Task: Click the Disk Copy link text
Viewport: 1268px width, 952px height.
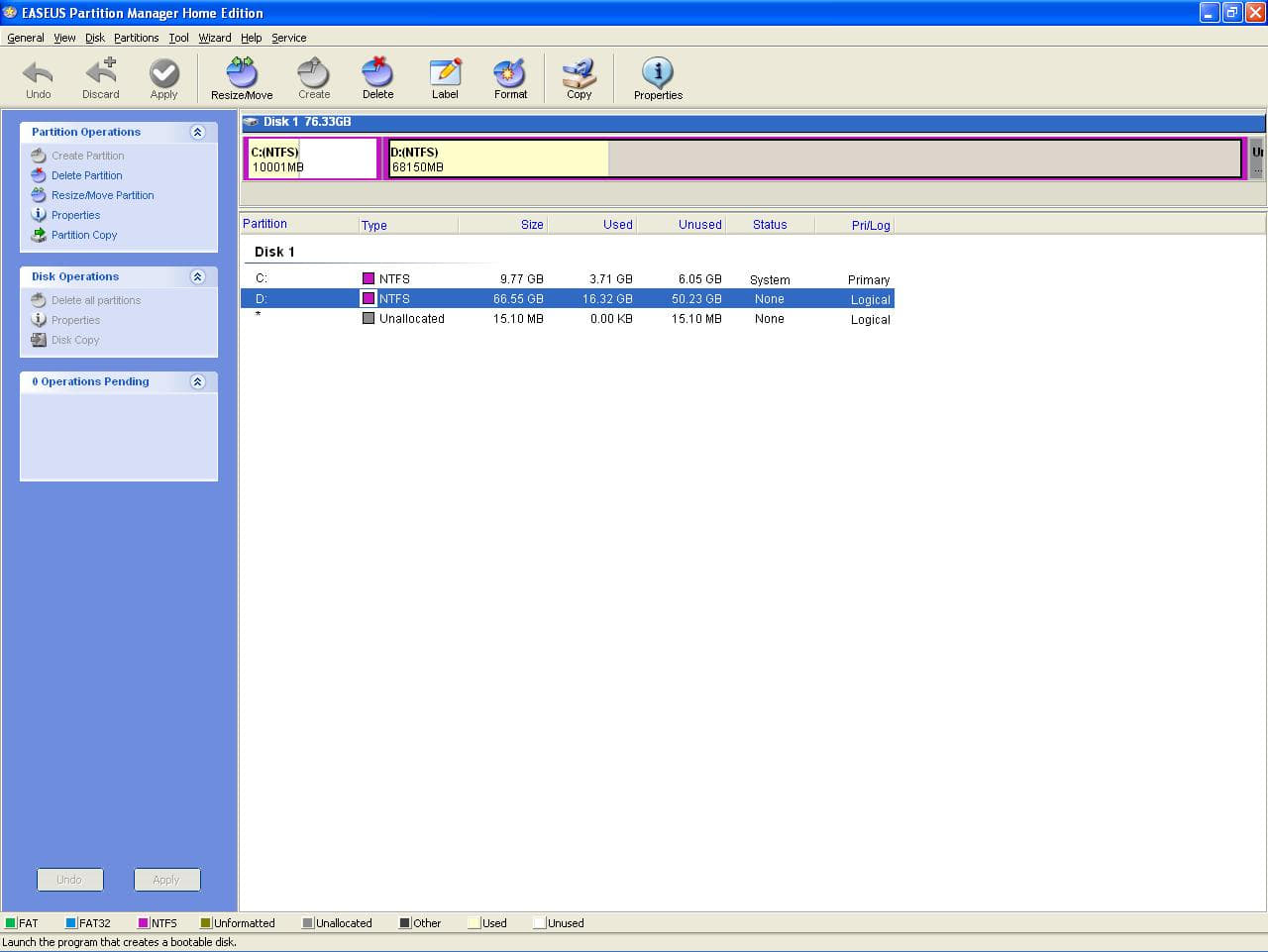Action: tap(75, 340)
